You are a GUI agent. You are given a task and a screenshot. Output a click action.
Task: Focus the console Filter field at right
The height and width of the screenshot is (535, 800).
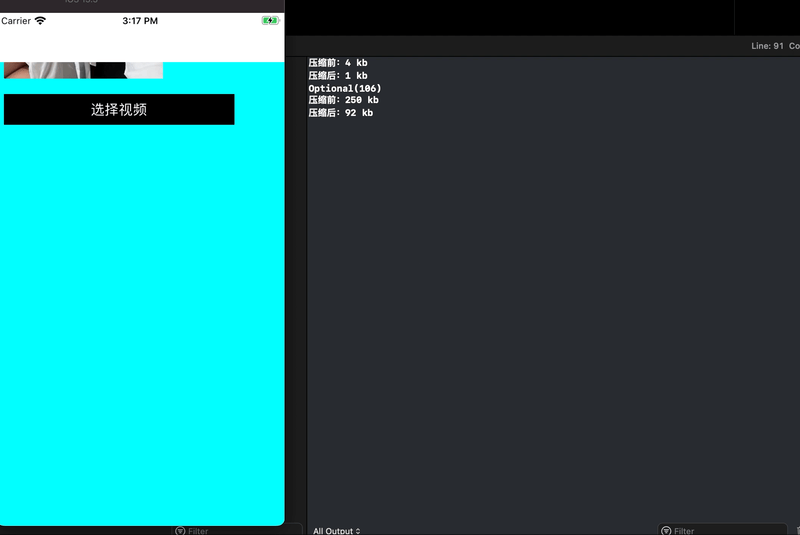click(722, 530)
